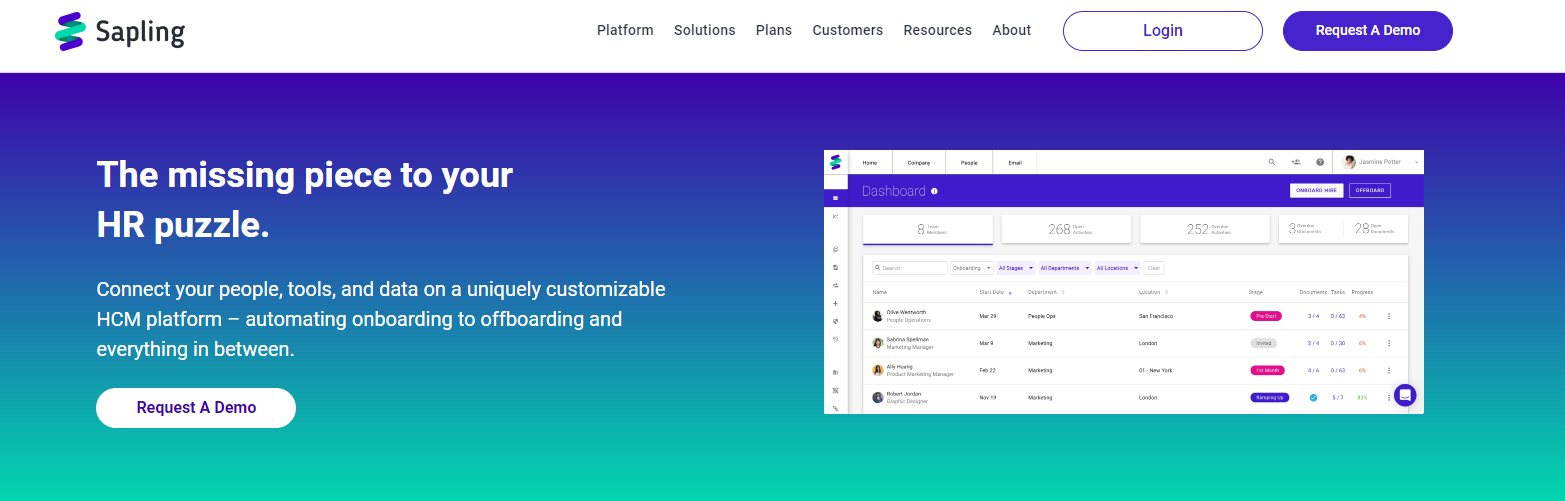Select the 268 Open Activities card
Viewport: 1565px width, 501px height.
[x=1066, y=229]
